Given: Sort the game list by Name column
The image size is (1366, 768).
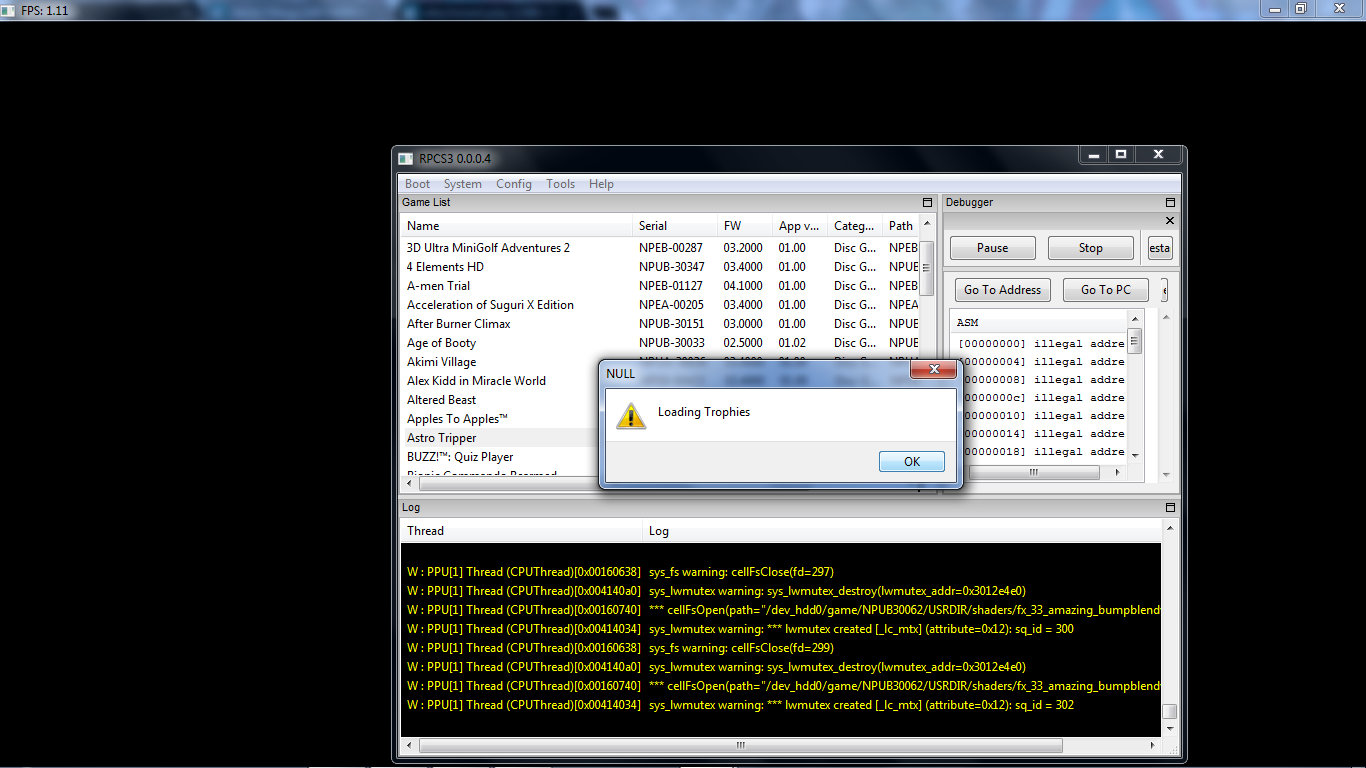Looking at the screenshot, I should point(516,226).
